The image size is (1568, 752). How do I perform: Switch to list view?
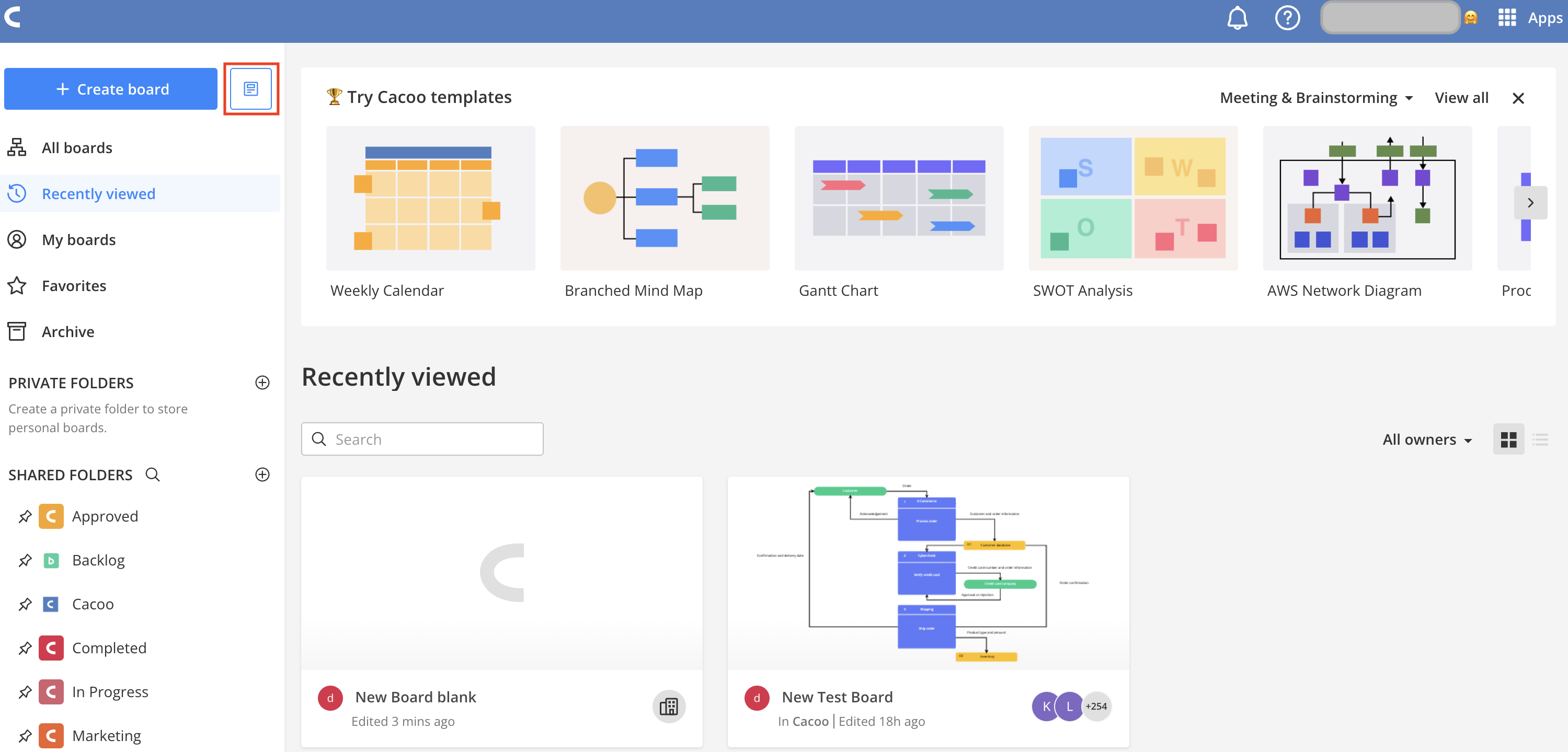point(1541,439)
